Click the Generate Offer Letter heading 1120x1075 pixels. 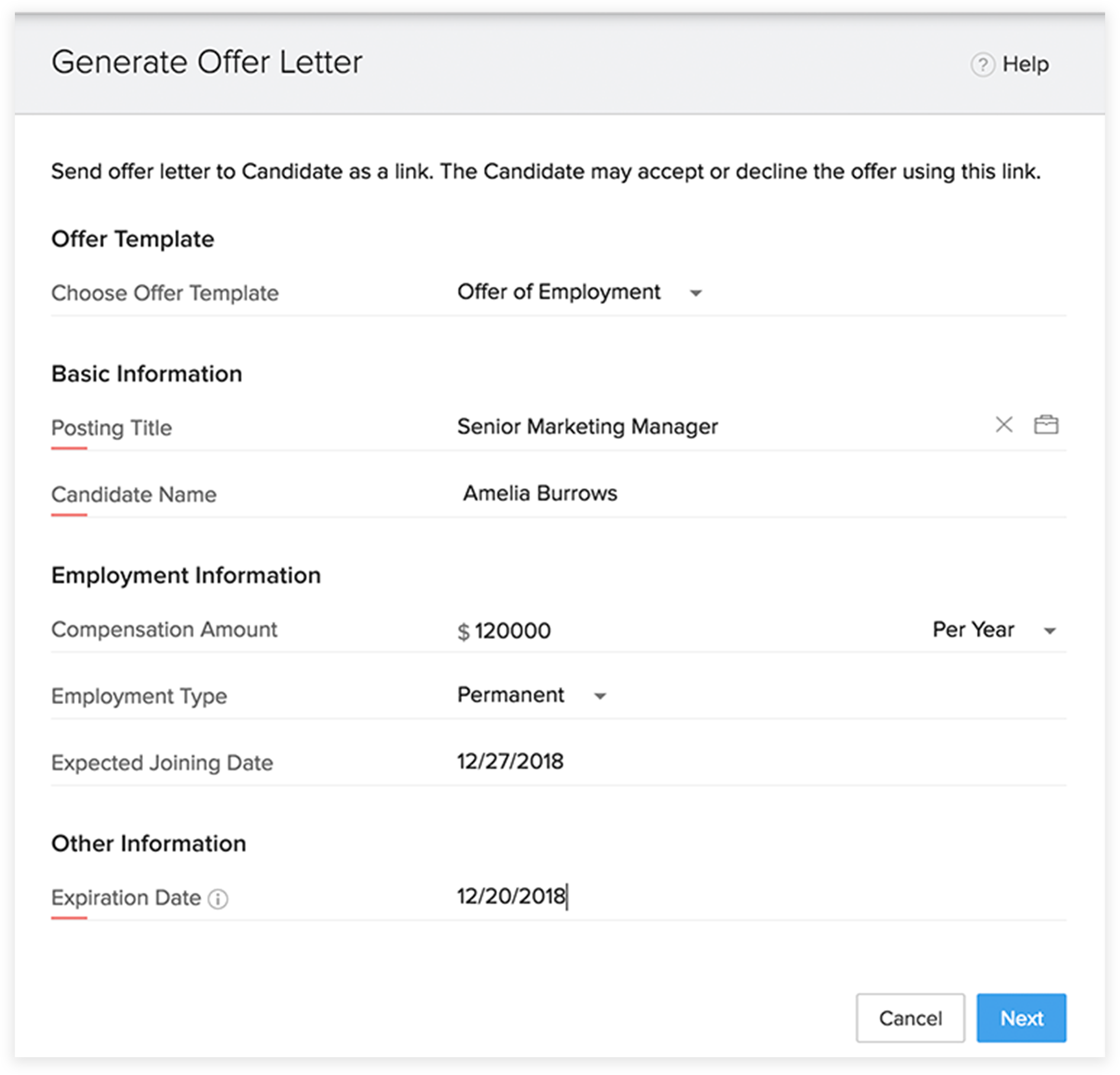[207, 62]
